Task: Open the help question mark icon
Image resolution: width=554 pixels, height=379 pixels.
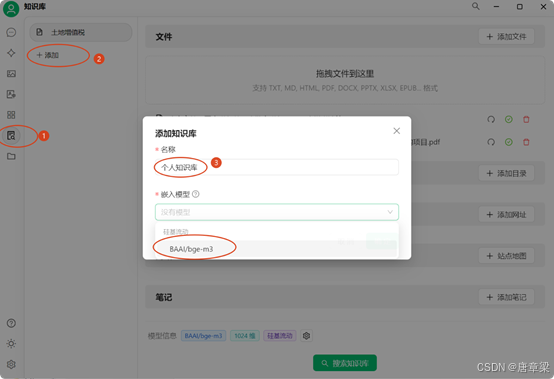Action: (x=11, y=323)
